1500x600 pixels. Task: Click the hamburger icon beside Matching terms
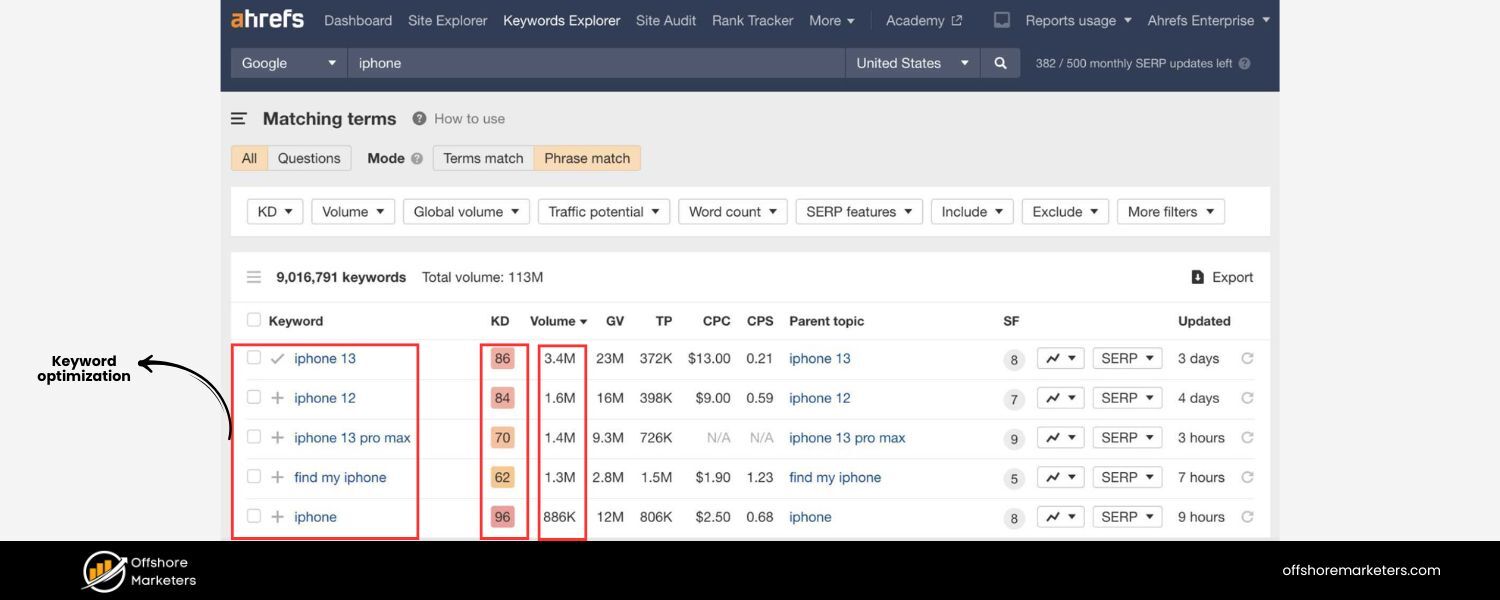(238, 118)
